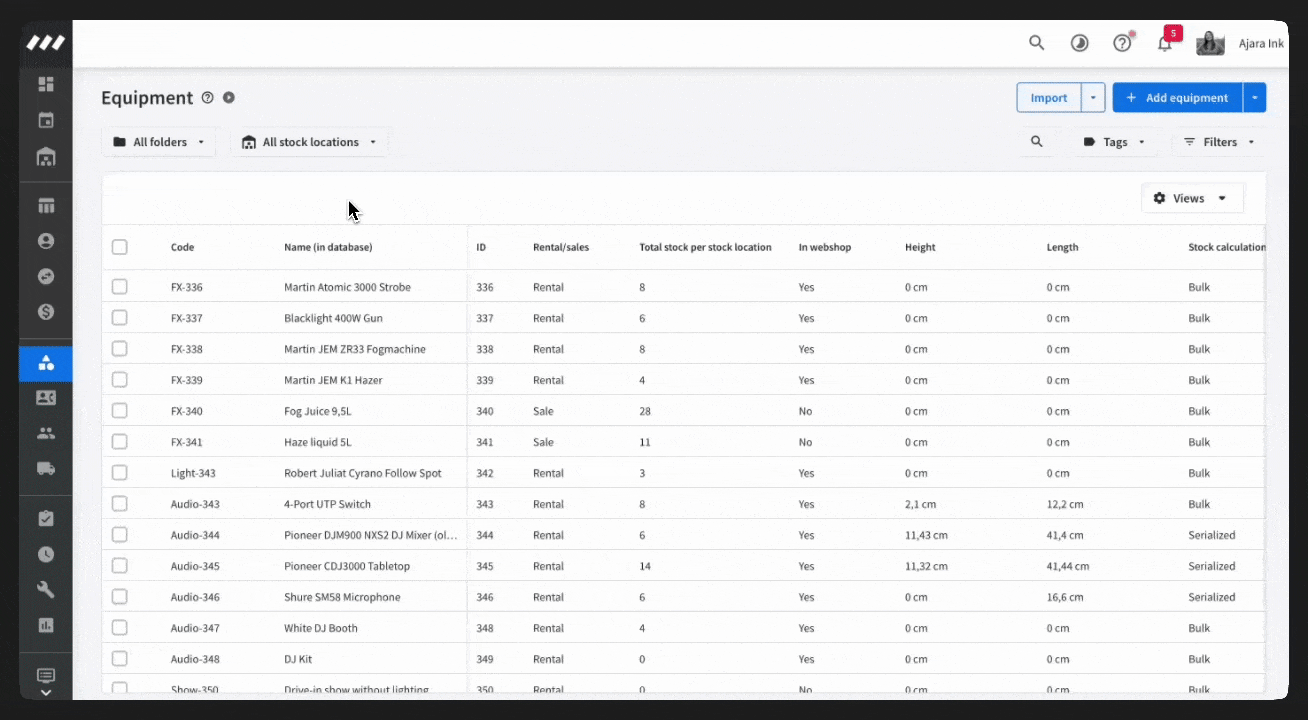Viewport: 1308px width, 720px height.
Task: Click the top bar search magnifier
Action: [x=1037, y=43]
